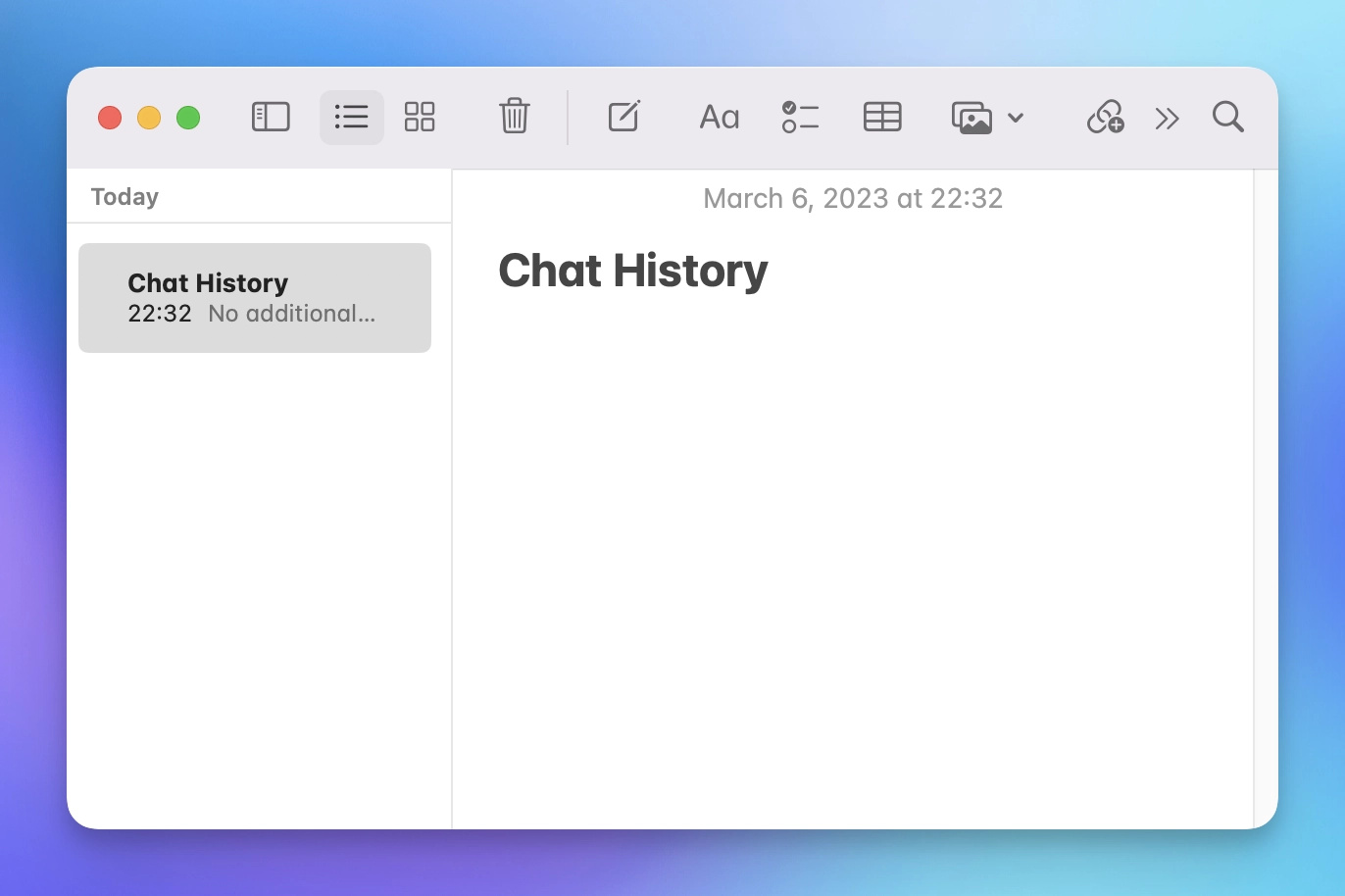Select the Chat History note in list
Viewport: 1345px width, 896px height.
click(x=255, y=298)
